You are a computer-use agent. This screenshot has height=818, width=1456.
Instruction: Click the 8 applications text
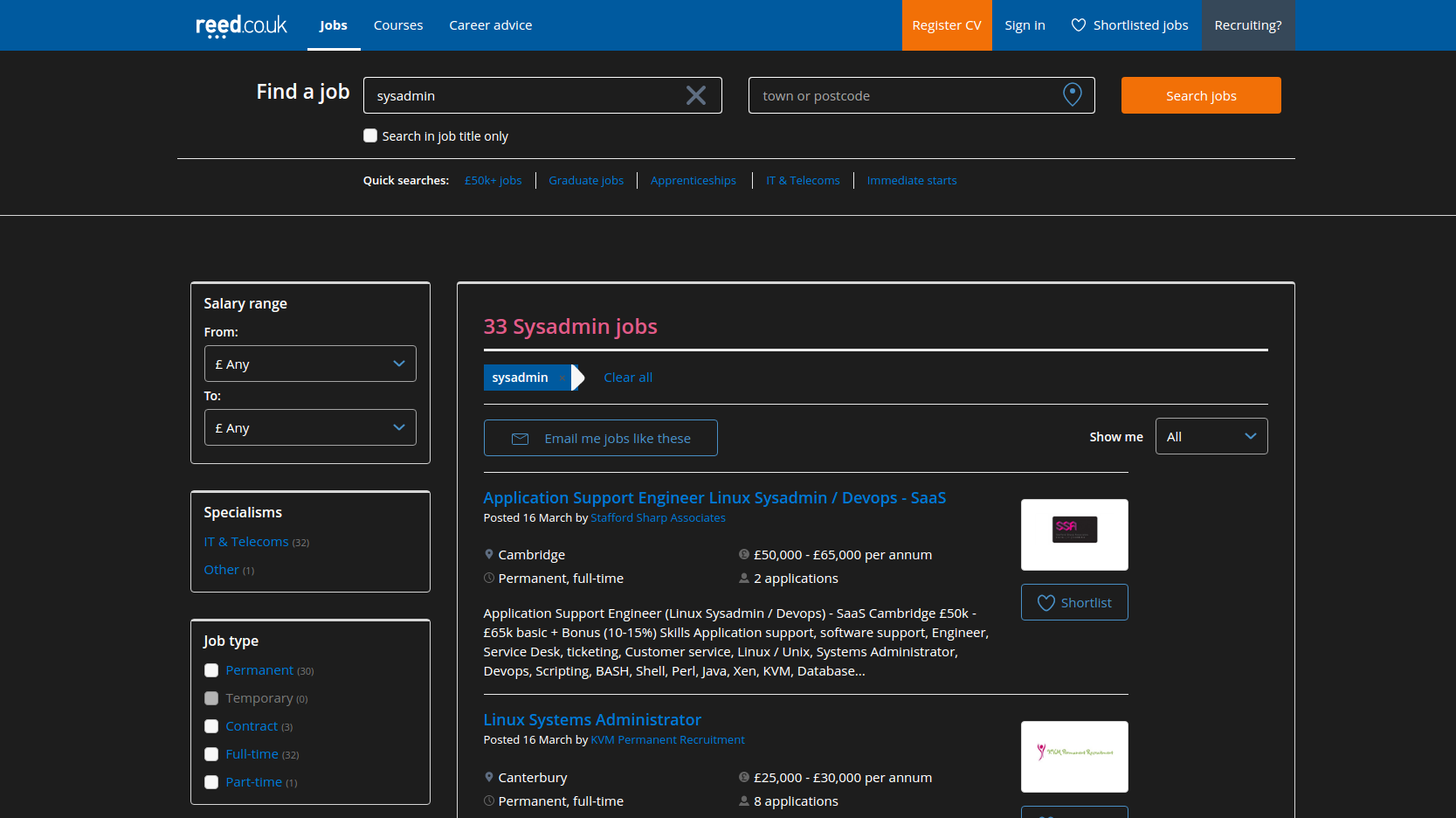point(796,801)
